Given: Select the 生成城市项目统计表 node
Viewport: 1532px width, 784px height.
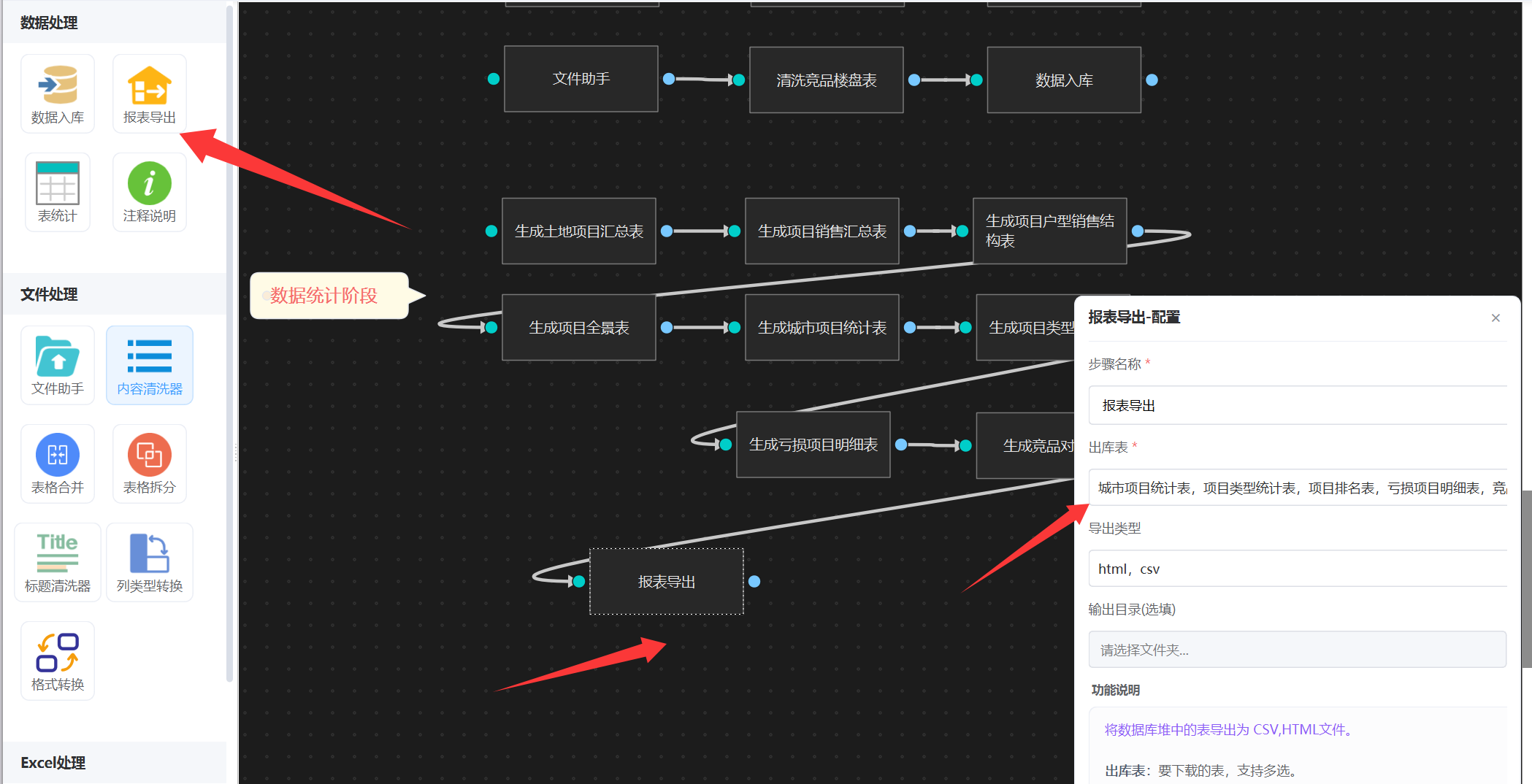Looking at the screenshot, I should pyautogui.click(x=822, y=328).
